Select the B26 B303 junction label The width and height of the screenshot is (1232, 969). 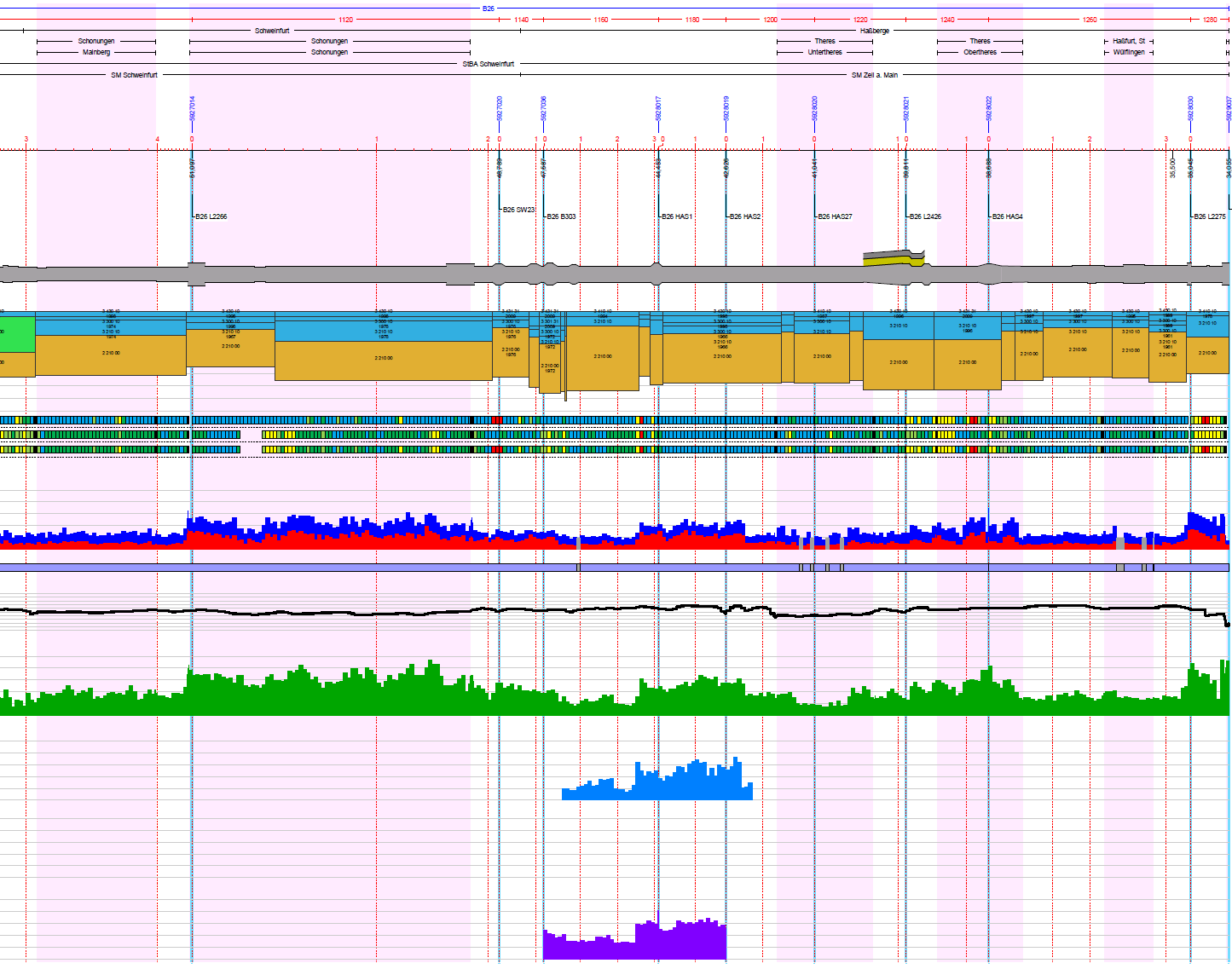561,216
